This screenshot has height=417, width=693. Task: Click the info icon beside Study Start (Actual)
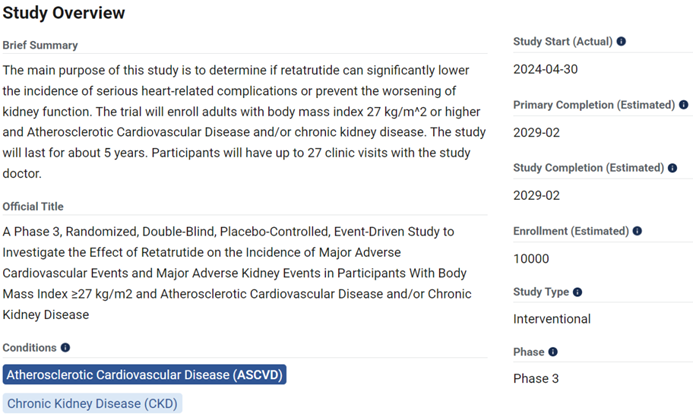(x=622, y=42)
